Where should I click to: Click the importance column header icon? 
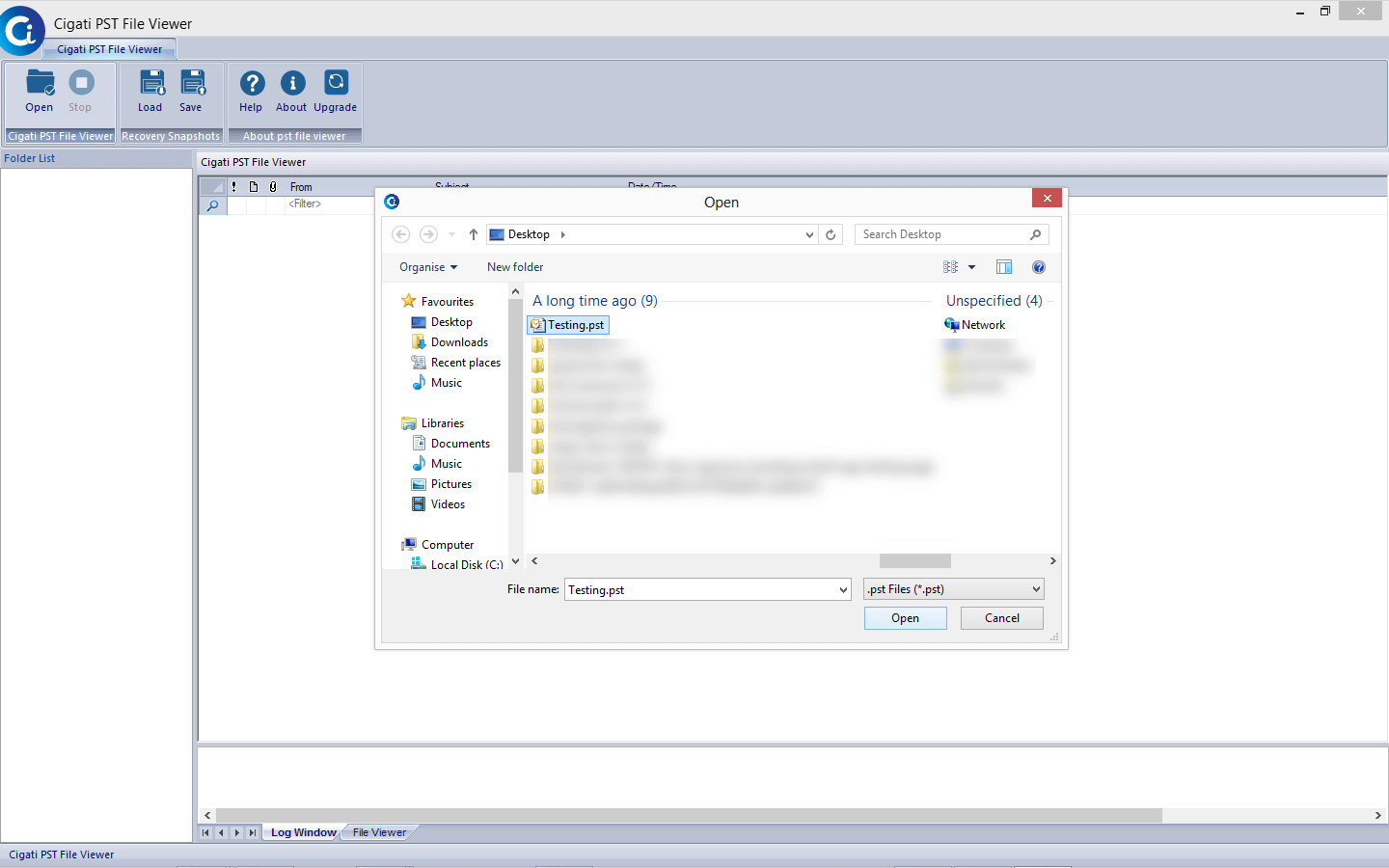pyautogui.click(x=234, y=187)
